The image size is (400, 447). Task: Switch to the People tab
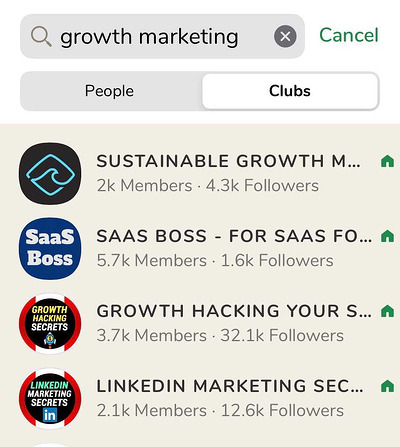[109, 91]
